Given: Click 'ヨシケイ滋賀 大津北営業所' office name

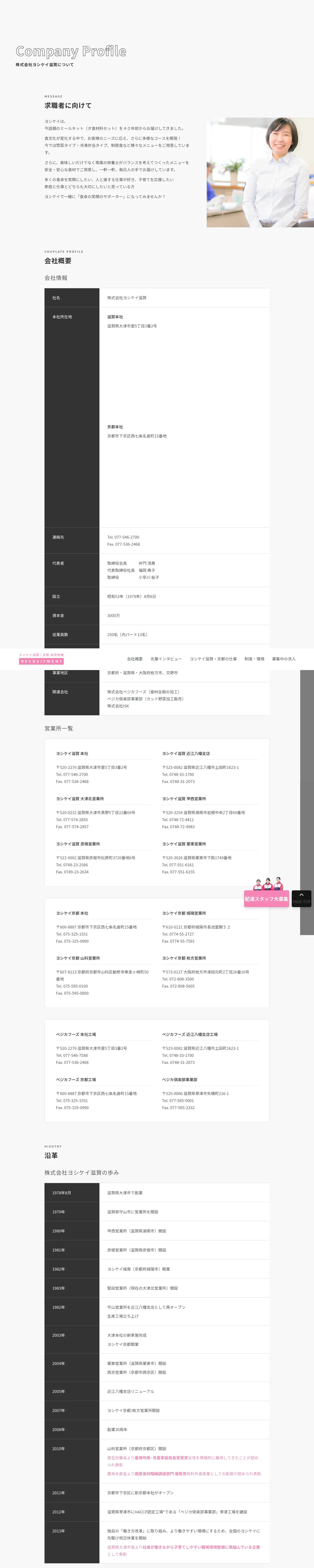Looking at the screenshot, I should (80, 799).
